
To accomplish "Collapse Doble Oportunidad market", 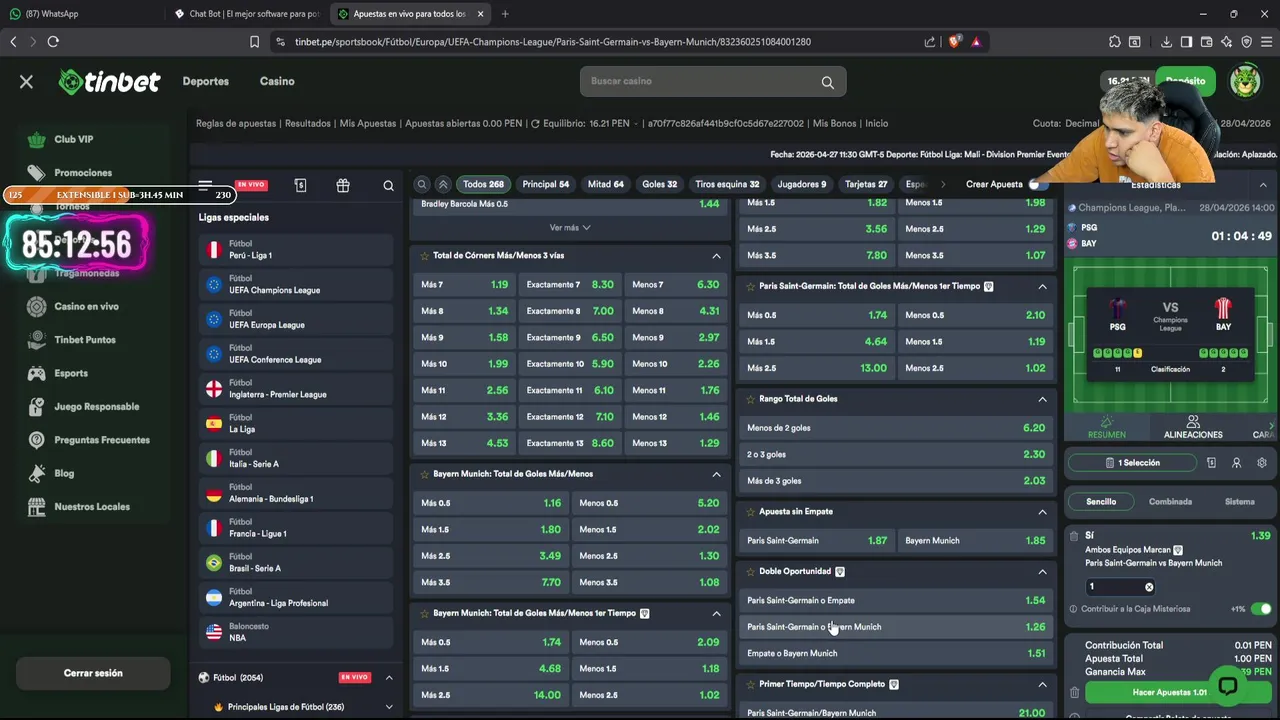I will [1042, 572].
